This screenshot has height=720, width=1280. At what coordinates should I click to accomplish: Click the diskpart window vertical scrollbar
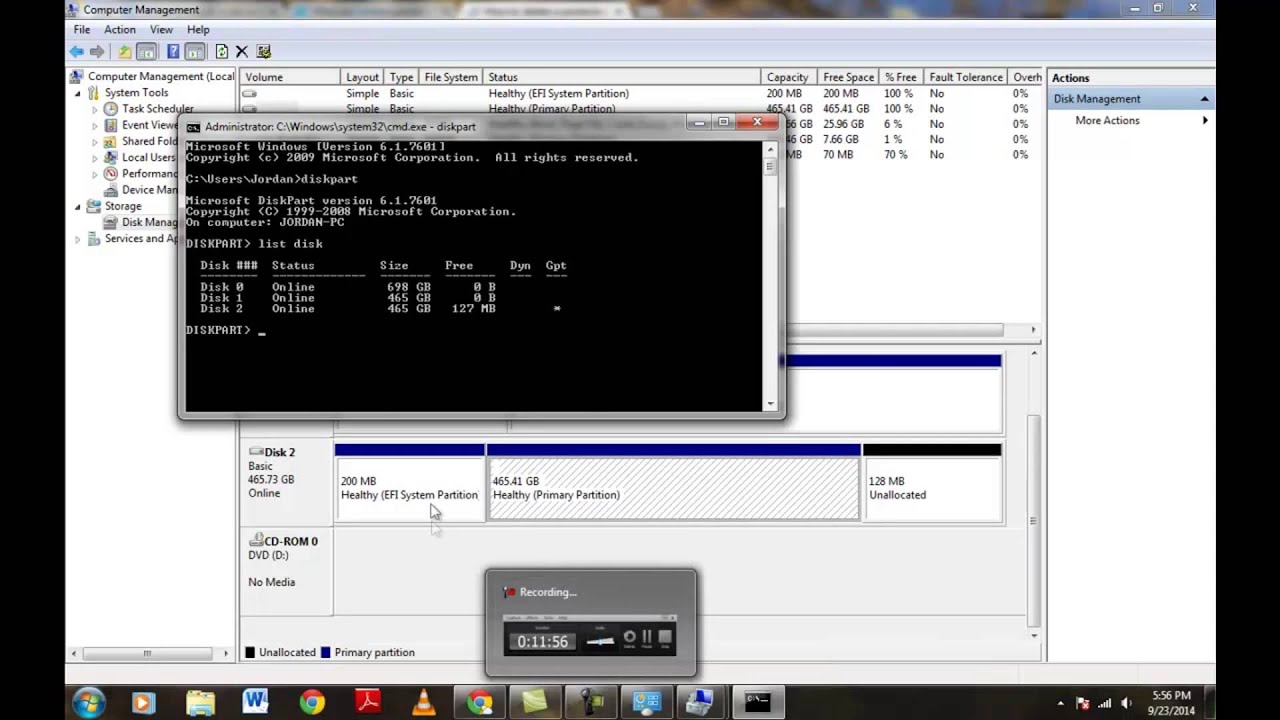[x=770, y=275]
